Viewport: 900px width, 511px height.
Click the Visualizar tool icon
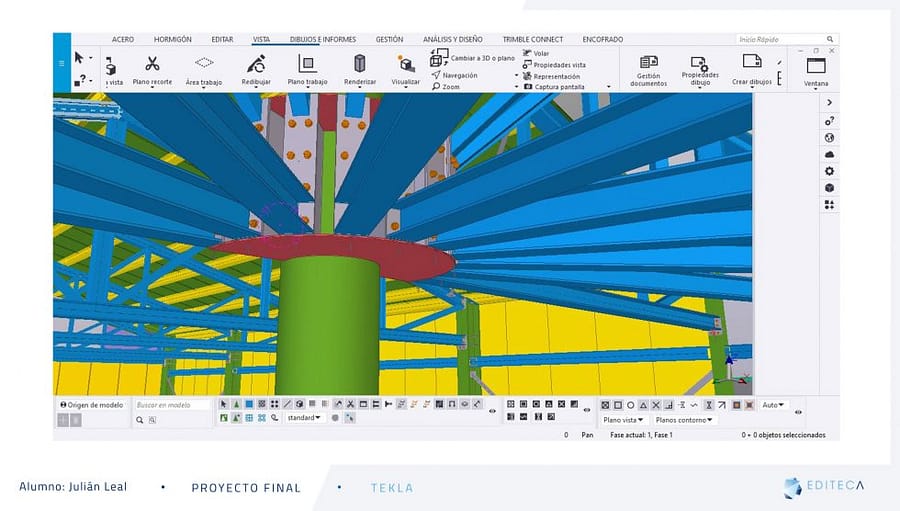pos(406,64)
